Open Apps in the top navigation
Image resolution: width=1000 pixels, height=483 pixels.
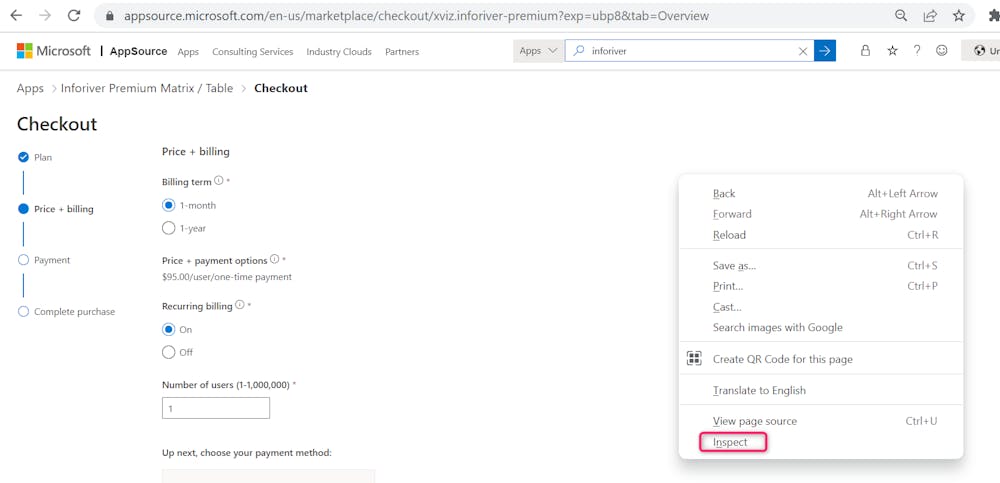[x=188, y=52]
